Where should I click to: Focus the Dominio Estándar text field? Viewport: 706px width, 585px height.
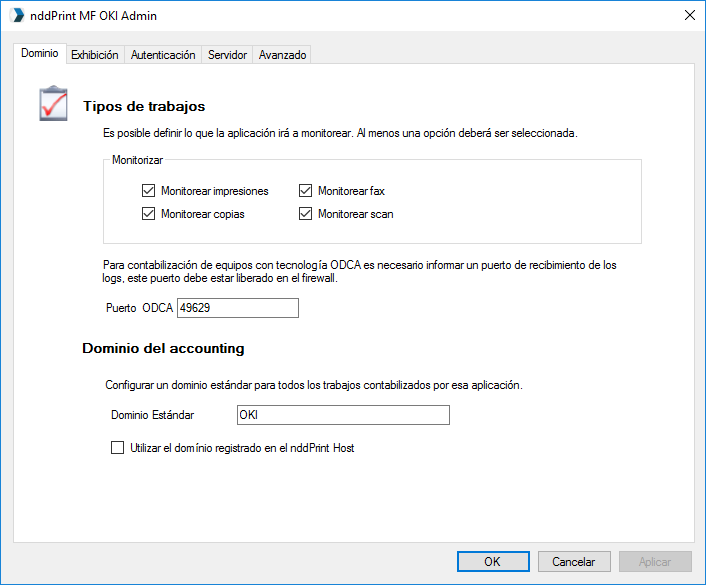tap(343, 415)
